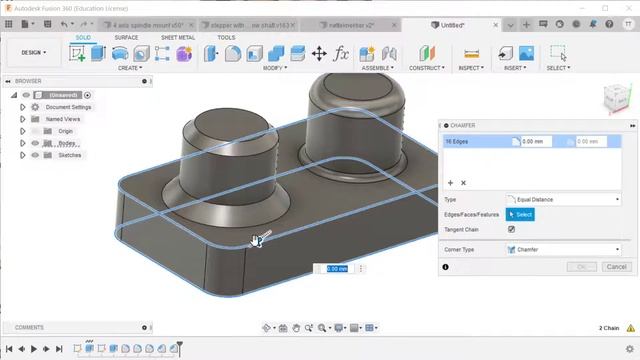
Task: Select the Fillet tool icon
Action: coord(233,53)
